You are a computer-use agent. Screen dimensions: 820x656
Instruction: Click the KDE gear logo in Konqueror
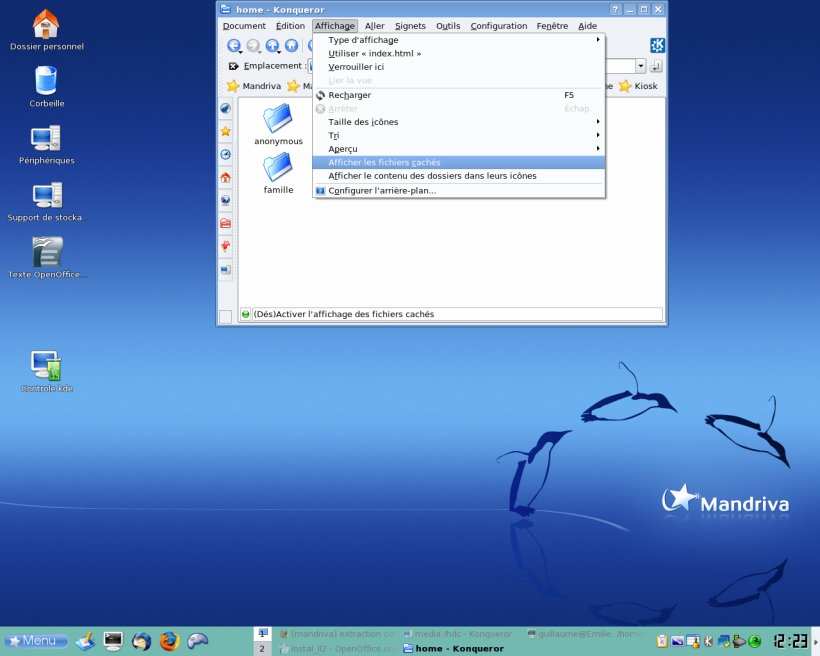(x=657, y=46)
